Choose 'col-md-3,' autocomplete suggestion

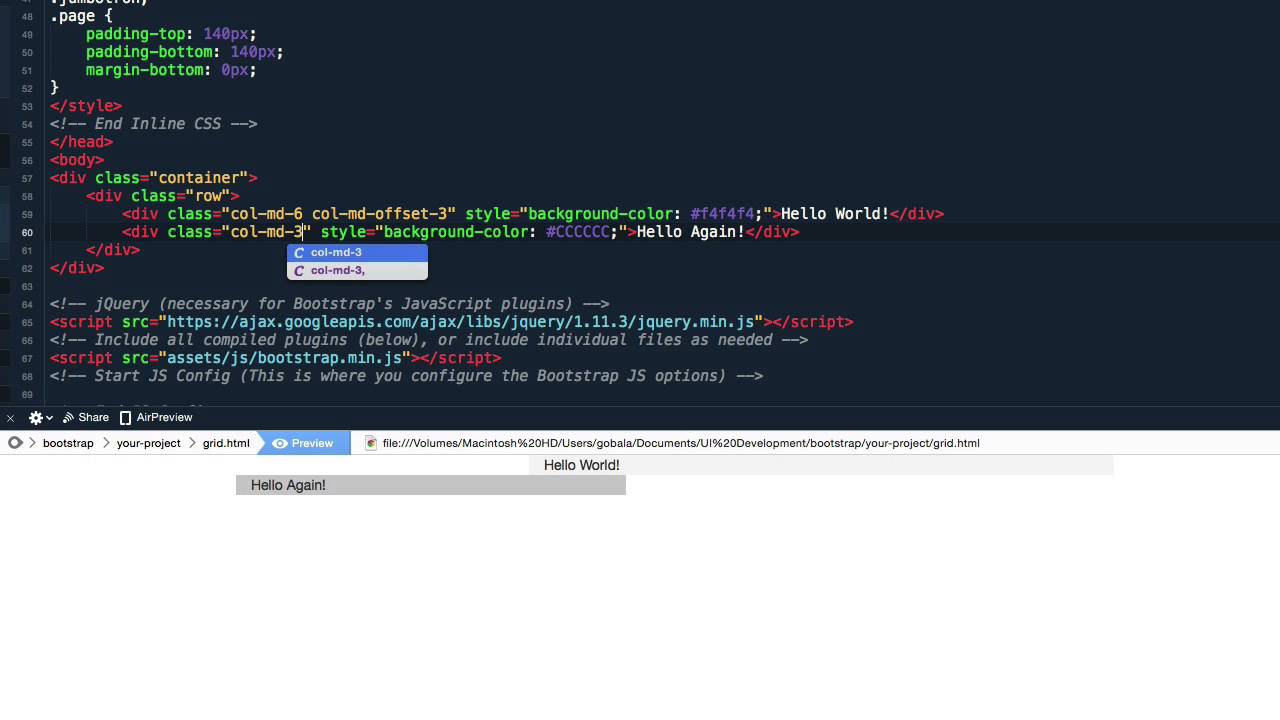click(x=357, y=270)
